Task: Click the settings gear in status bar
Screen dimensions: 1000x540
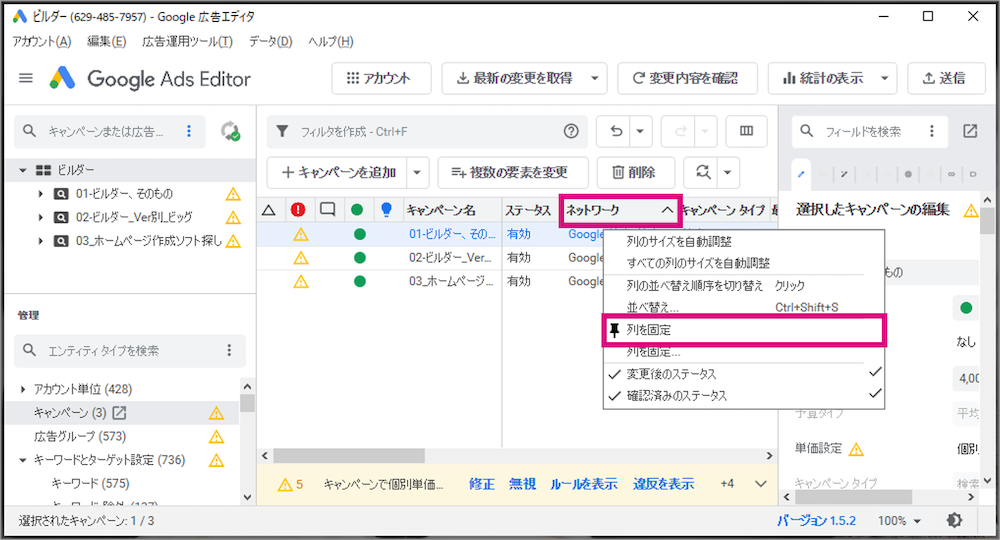Action: [x=954, y=520]
